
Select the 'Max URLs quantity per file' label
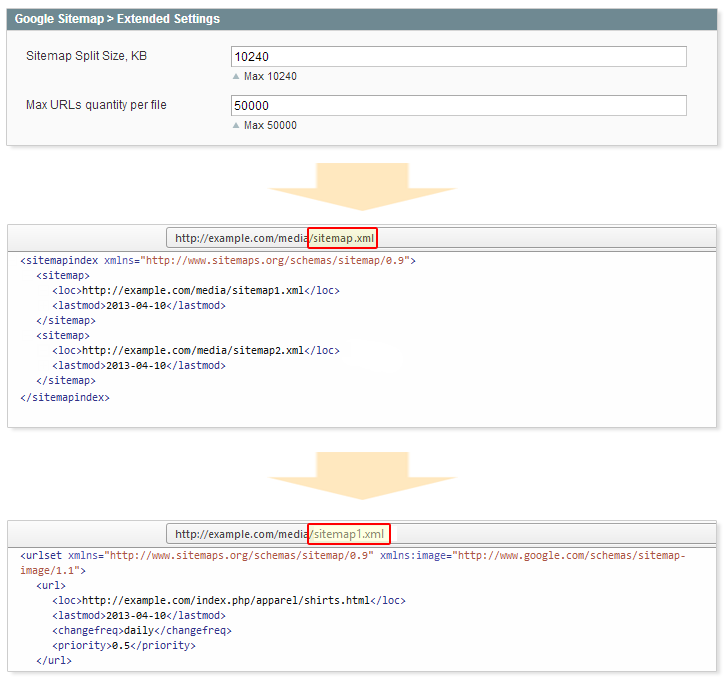pyautogui.click(x=96, y=105)
